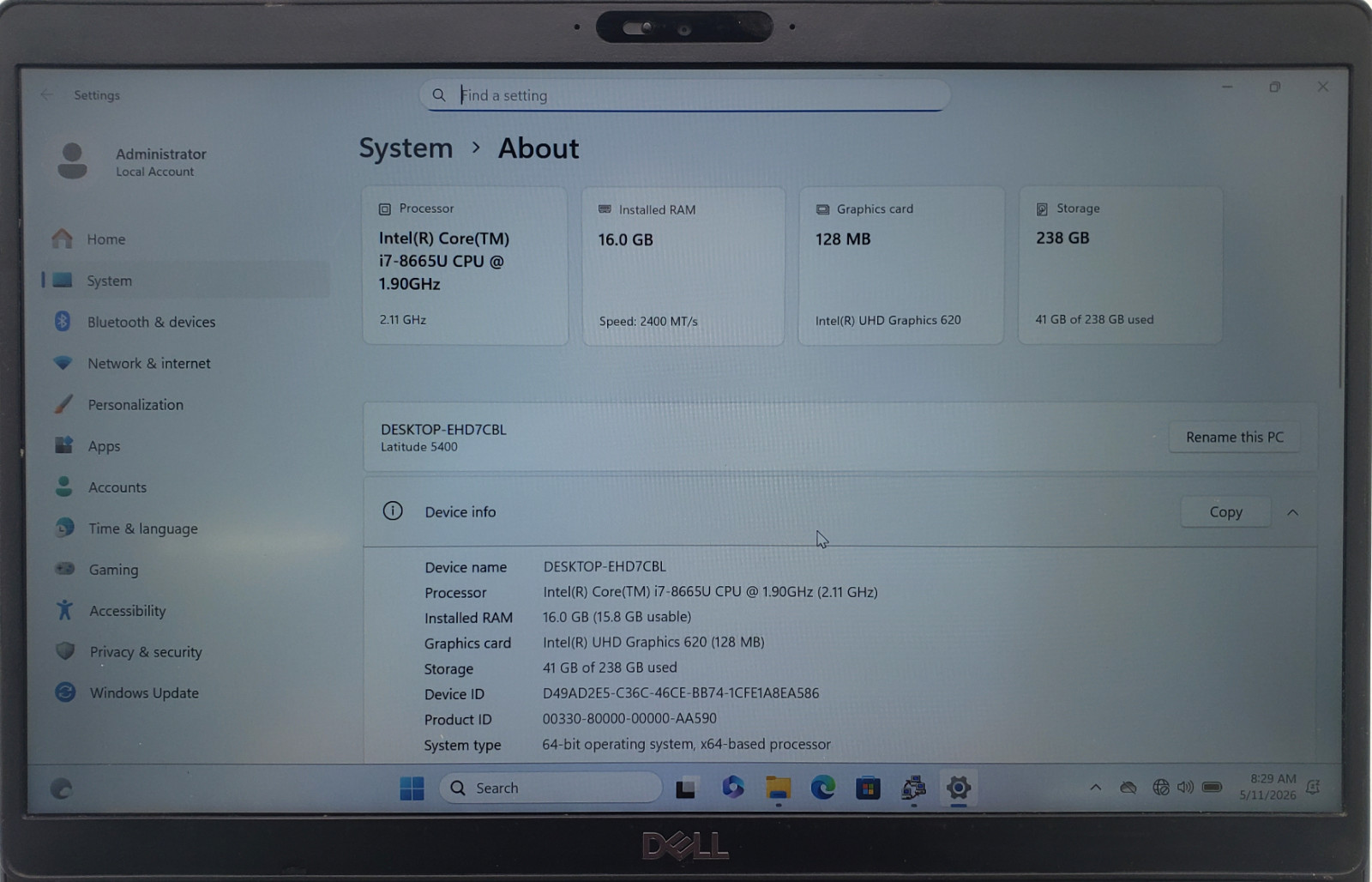Launch Microsoft Edge from the taskbar
Viewport: 1372px width, 882px height.
tap(823, 788)
